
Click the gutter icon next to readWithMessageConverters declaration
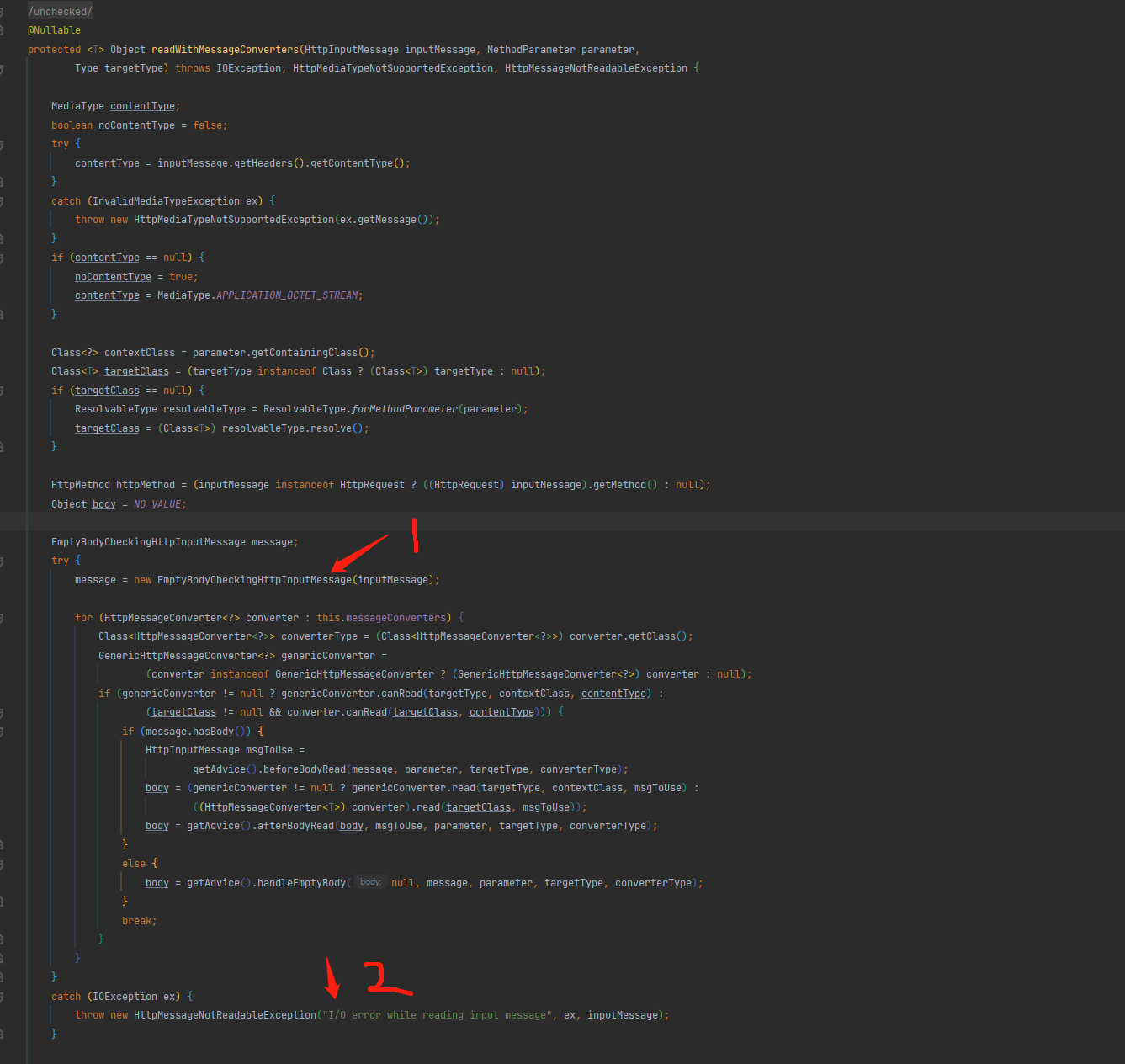pos(5,49)
